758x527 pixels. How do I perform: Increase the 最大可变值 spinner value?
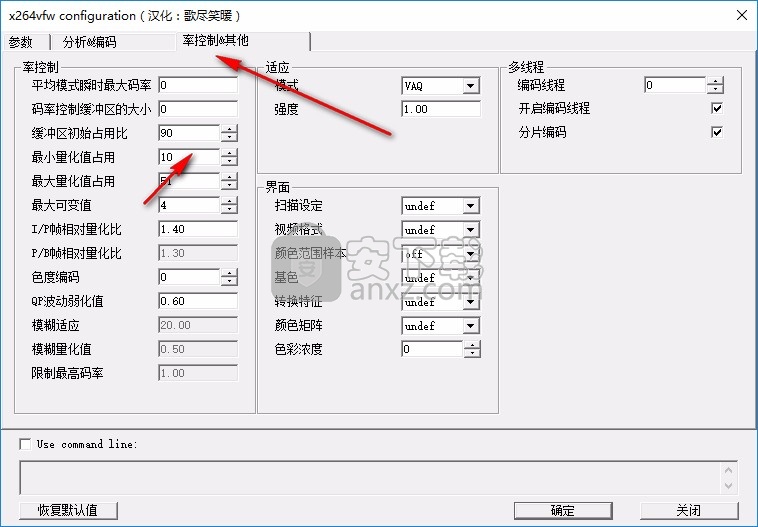(230, 201)
